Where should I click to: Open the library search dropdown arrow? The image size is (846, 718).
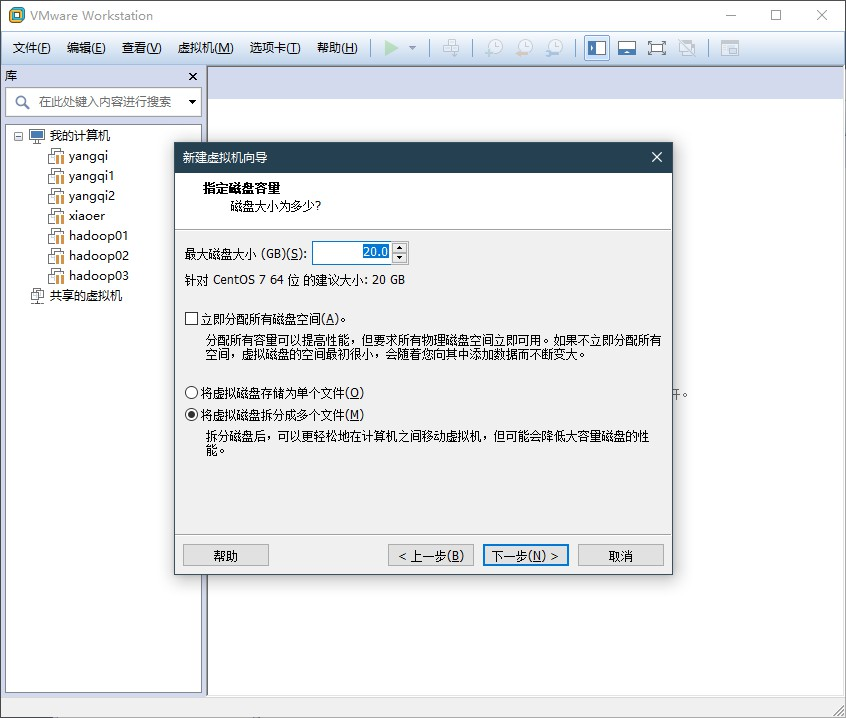(192, 102)
